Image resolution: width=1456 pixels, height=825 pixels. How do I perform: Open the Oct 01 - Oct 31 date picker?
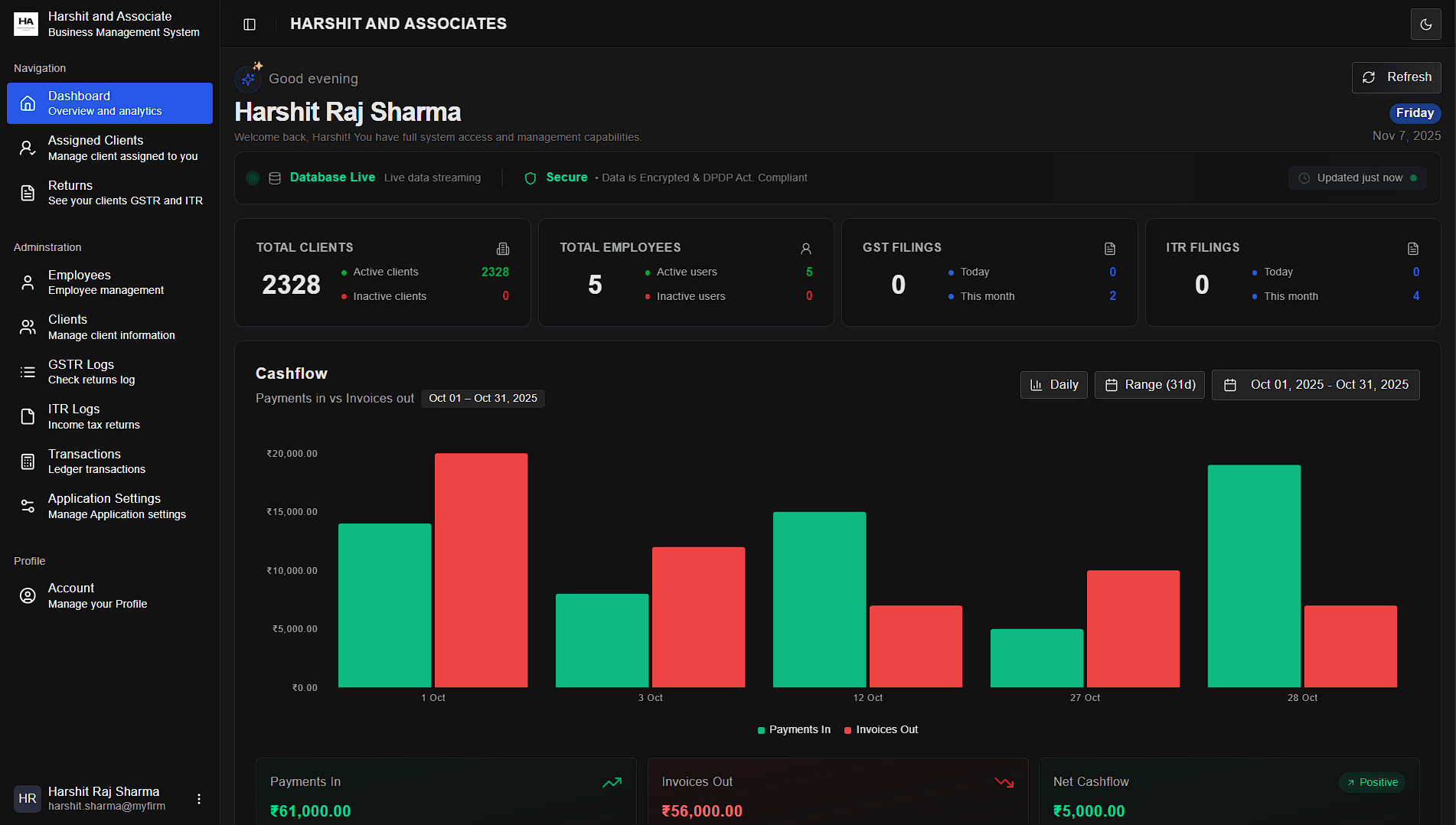[1316, 385]
